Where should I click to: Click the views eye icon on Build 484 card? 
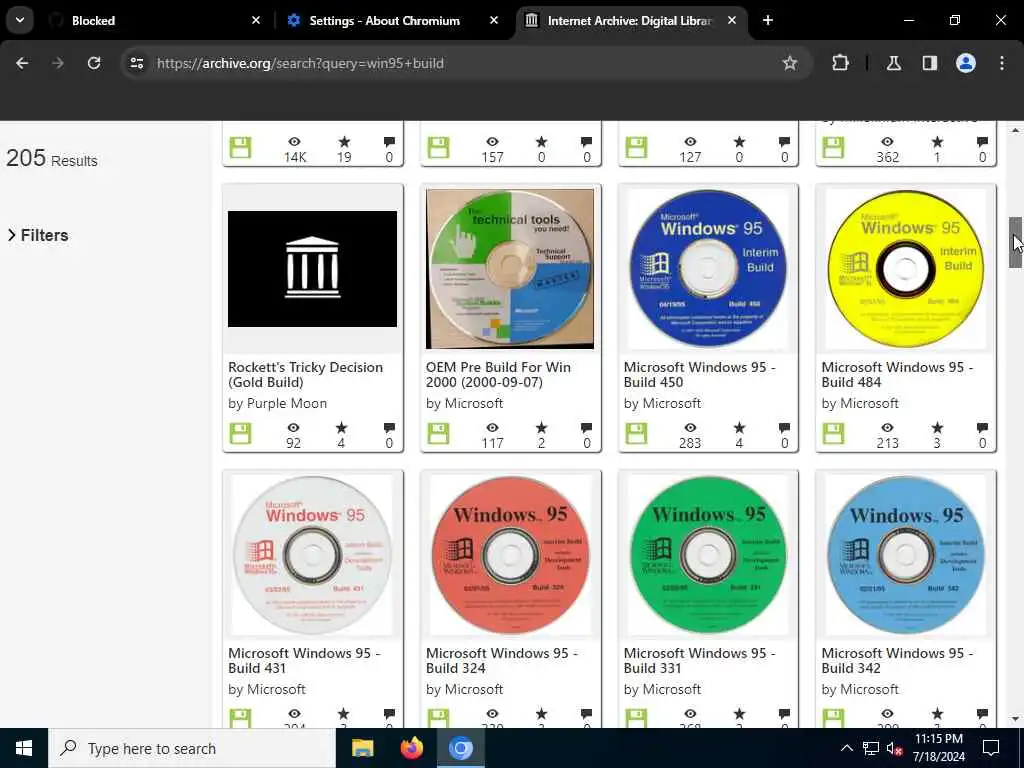click(887, 428)
